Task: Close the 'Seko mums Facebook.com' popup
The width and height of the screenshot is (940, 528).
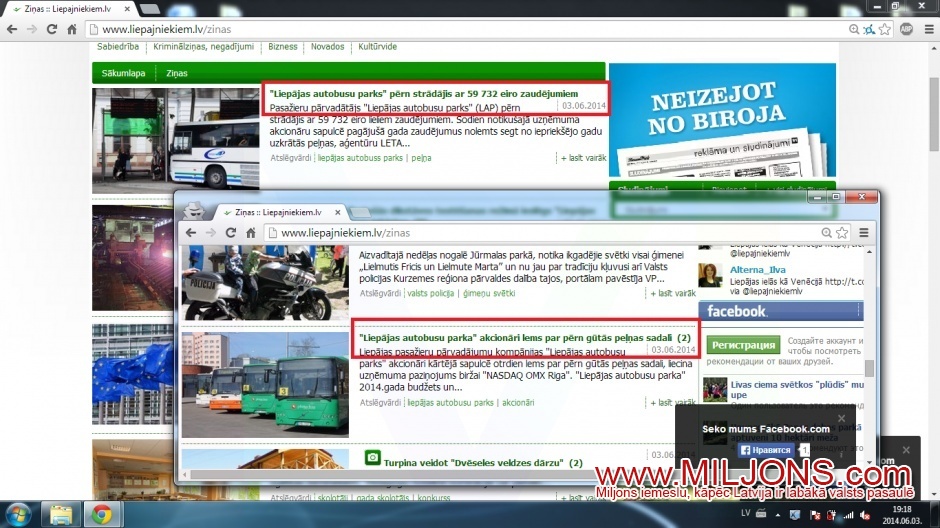Action: pos(841,418)
